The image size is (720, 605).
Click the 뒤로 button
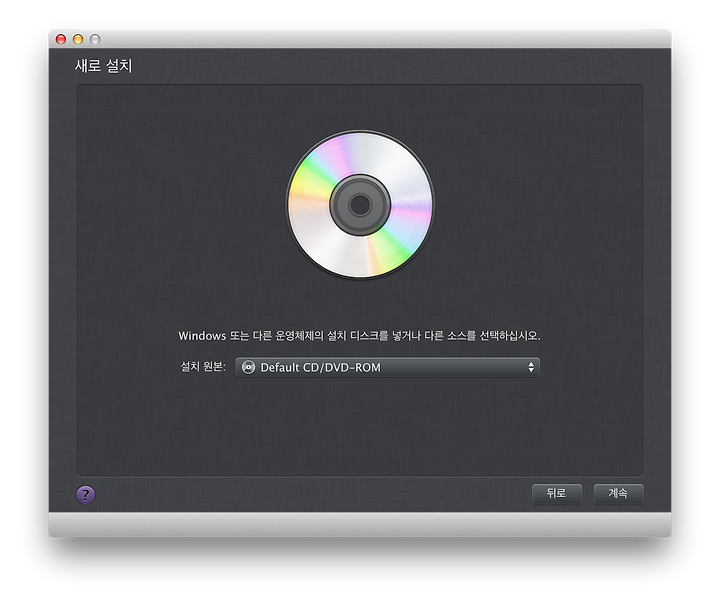[557, 493]
